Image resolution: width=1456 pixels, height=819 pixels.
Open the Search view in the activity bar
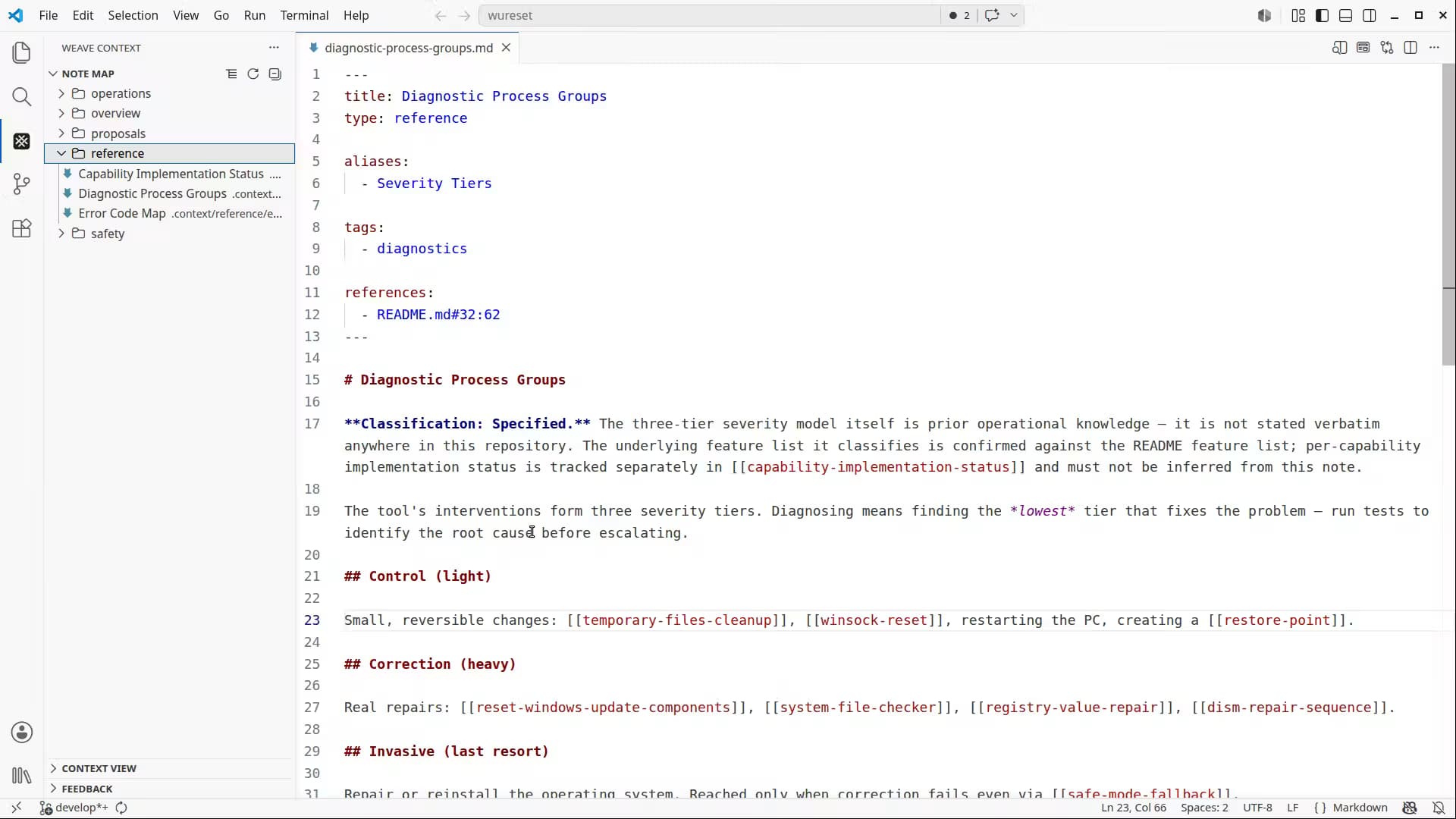22,97
